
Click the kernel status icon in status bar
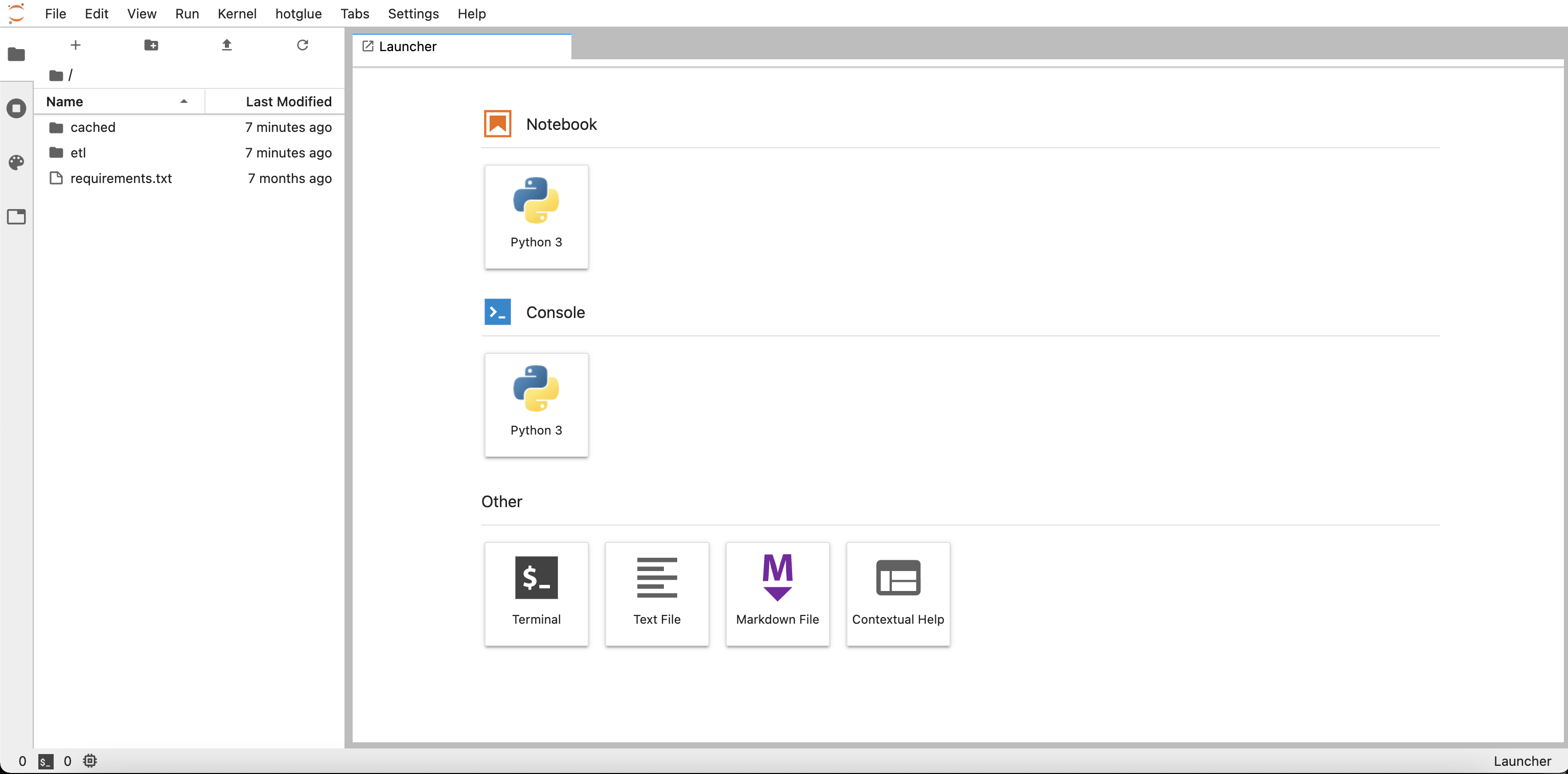point(90,761)
